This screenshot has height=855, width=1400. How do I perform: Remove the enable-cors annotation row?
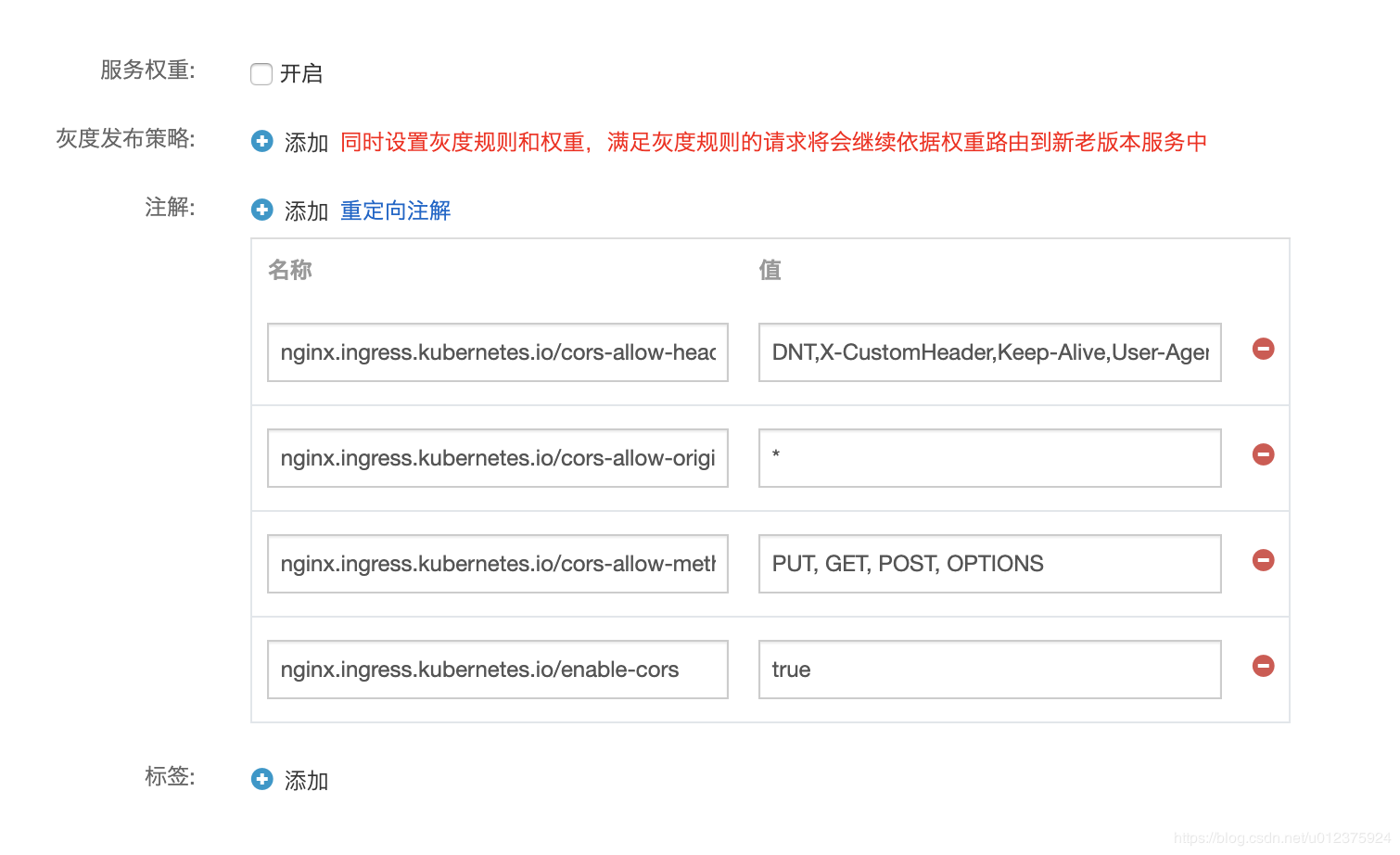pos(1264,666)
